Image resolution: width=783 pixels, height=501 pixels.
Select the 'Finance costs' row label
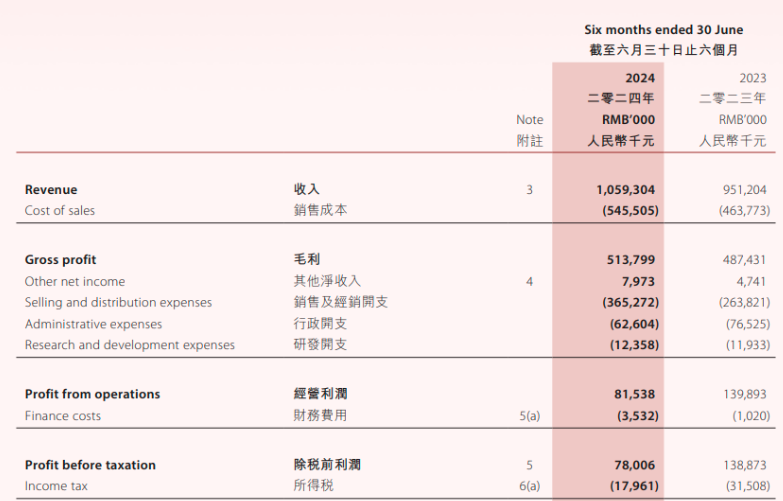[62, 416]
